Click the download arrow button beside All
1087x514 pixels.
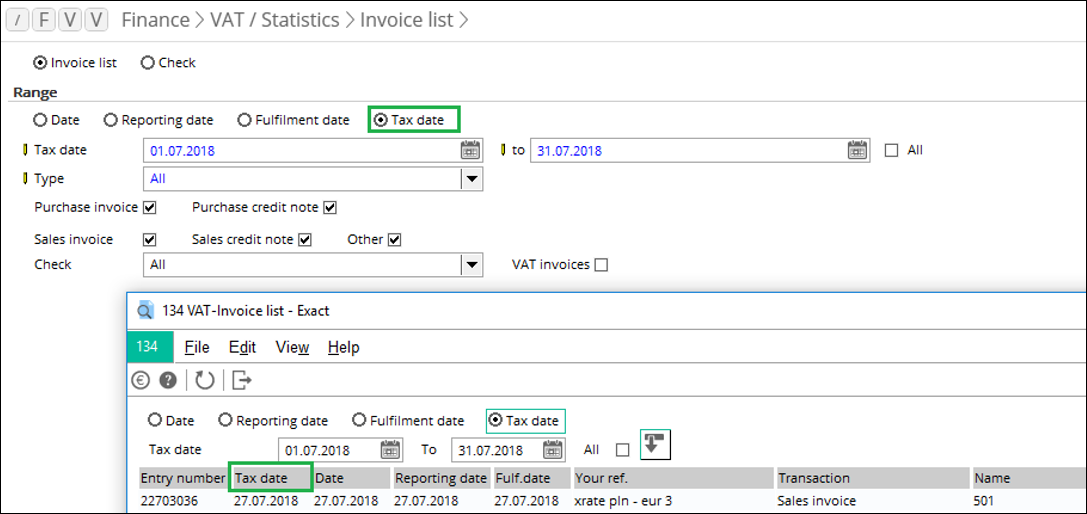click(x=655, y=446)
